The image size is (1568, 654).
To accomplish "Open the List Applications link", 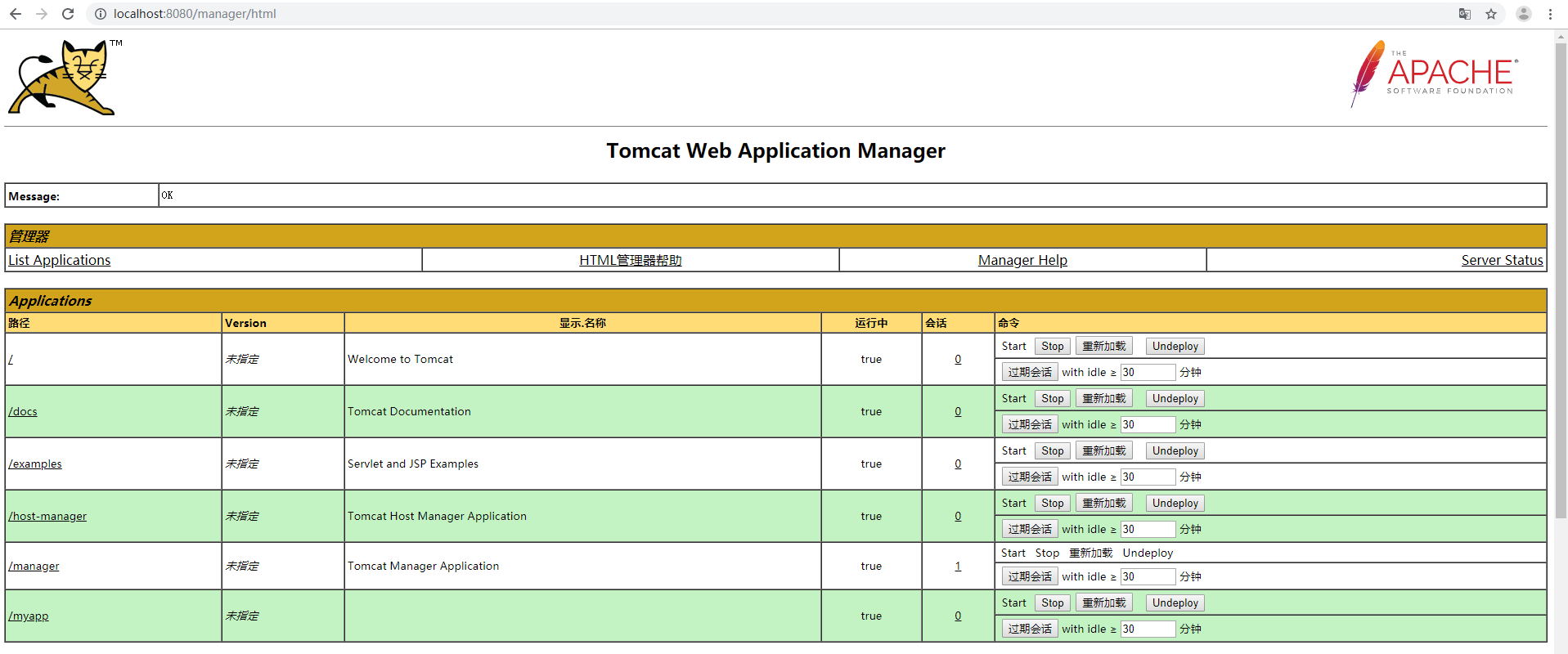I will (59, 260).
